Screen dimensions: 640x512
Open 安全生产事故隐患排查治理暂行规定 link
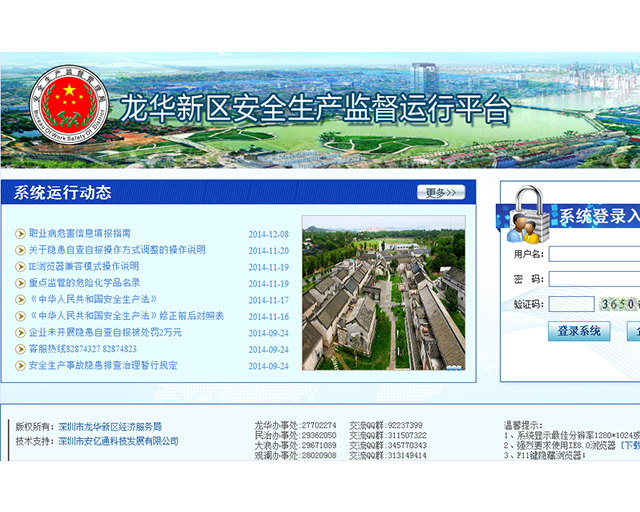point(103,365)
